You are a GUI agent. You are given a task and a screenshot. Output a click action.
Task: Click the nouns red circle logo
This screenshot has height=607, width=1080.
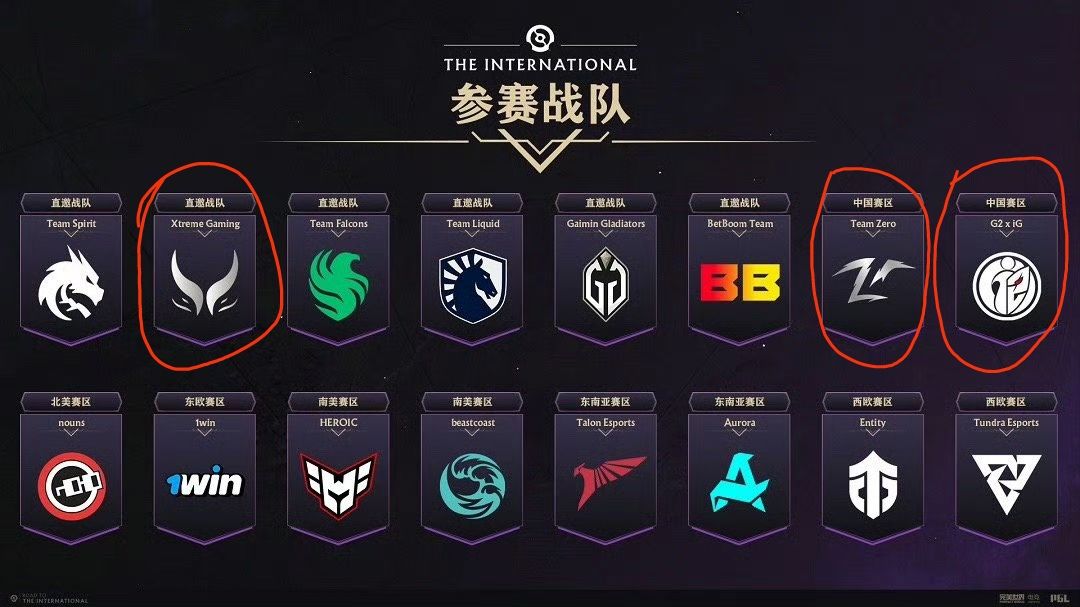72,486
